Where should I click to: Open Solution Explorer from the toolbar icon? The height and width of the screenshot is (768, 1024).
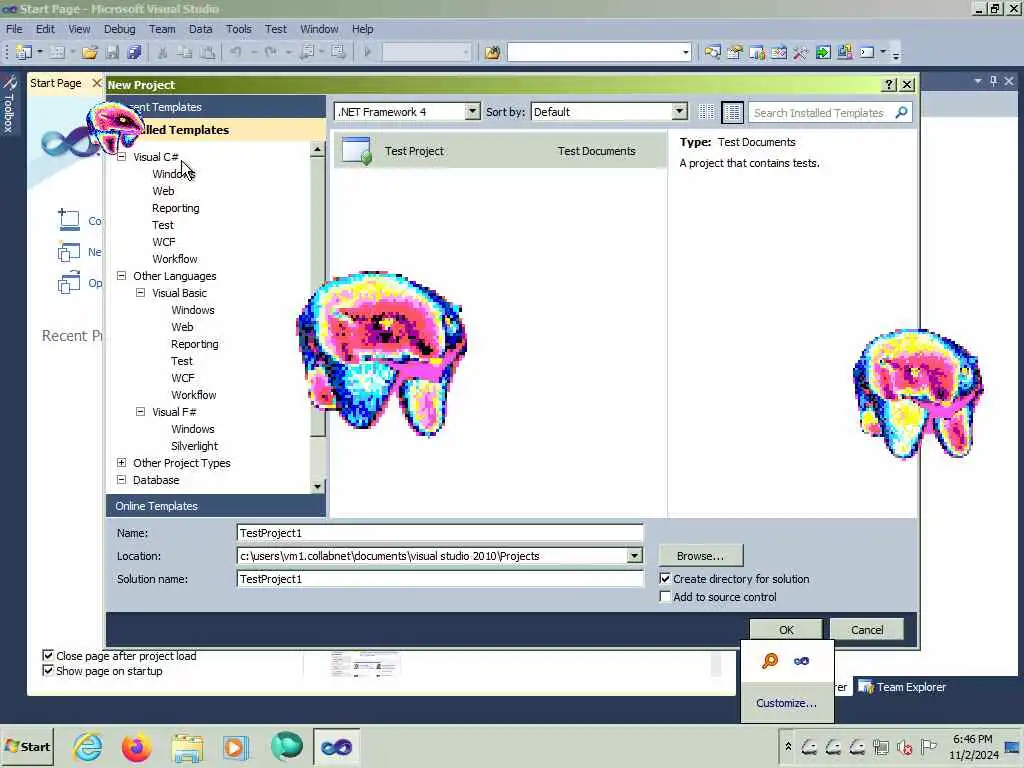(x=712, y=52)
